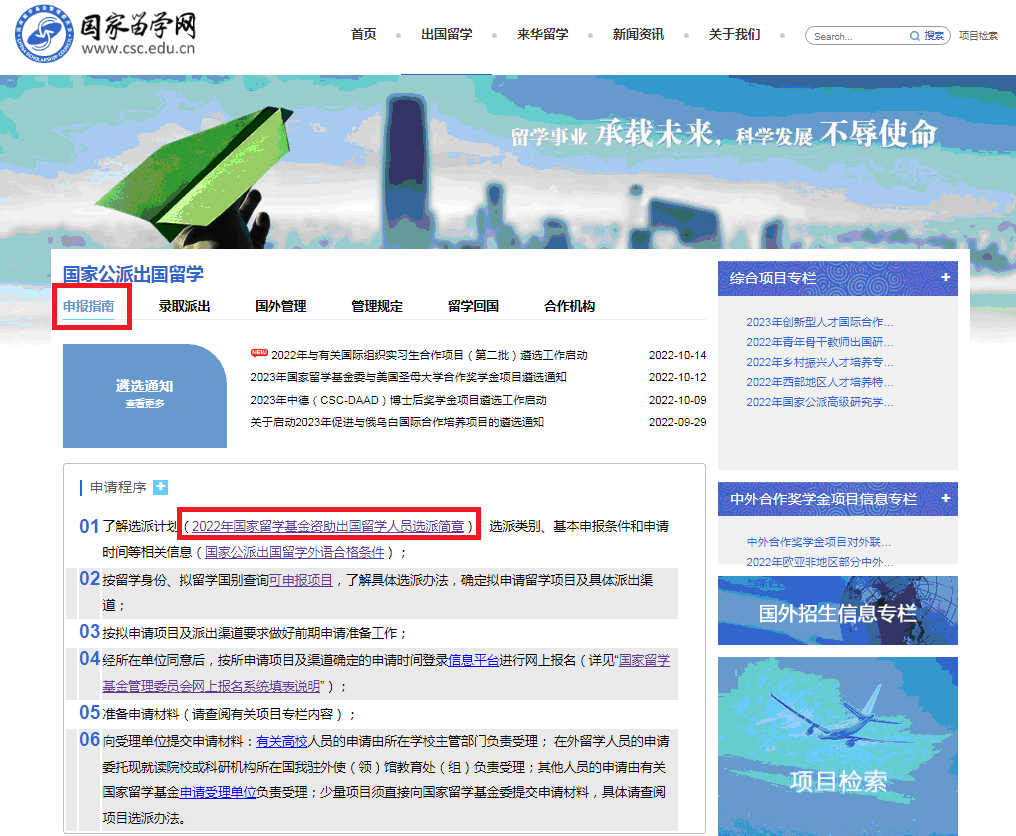
Task: Open 2023年创新型人才国际合作 sidebar link
Action: click(x=820, y=322)
